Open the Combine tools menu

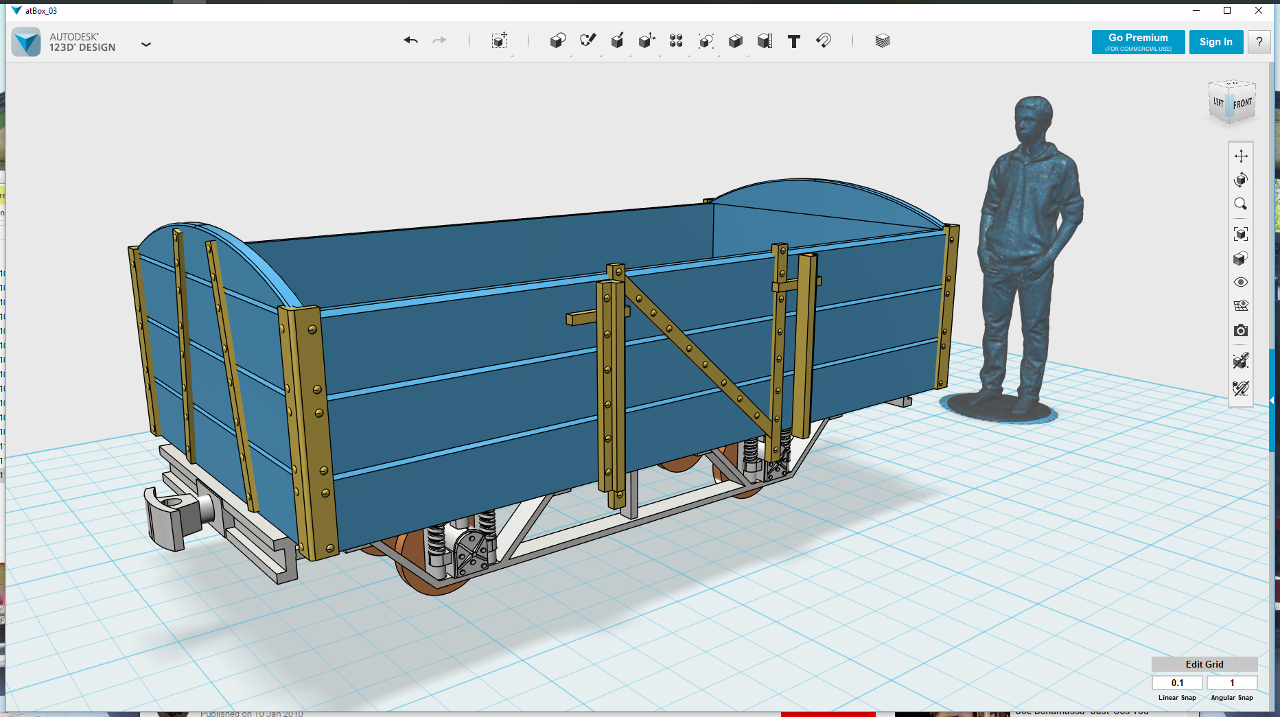pyautogui.click(x=735, y=41)
